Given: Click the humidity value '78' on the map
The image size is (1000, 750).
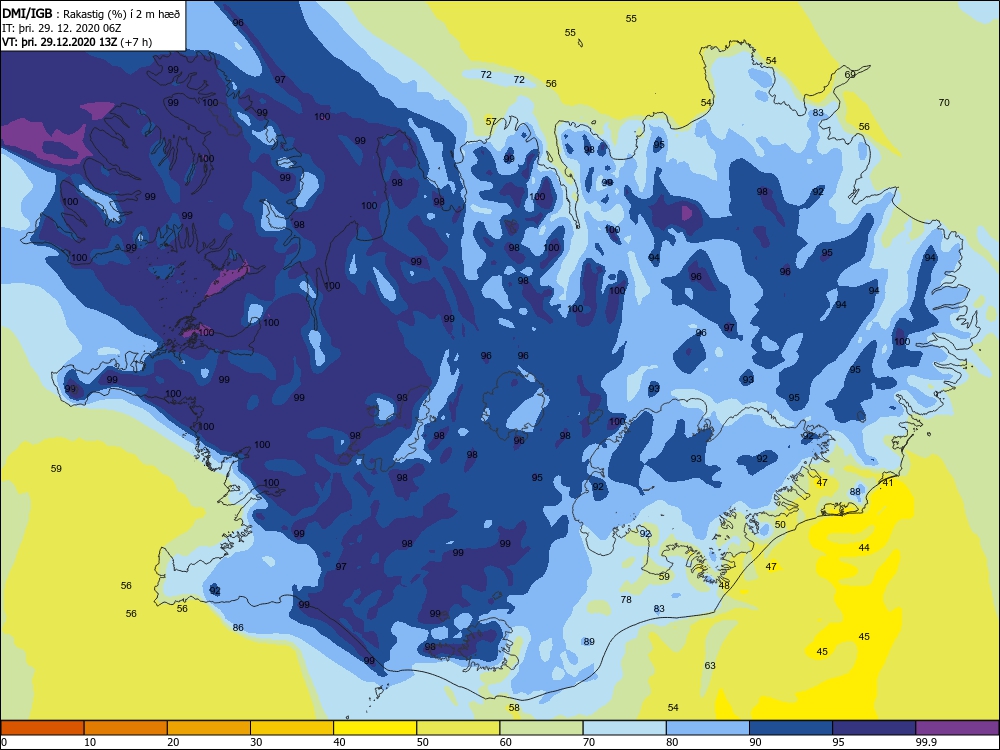Looking at the screenshot, I should [x=626, y=599].
